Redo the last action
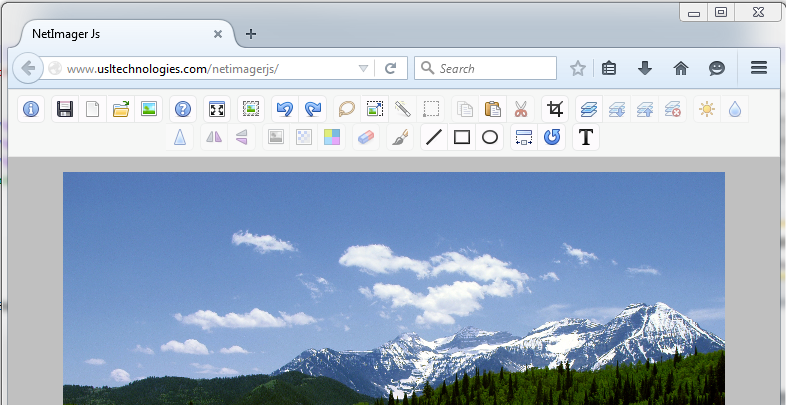786x405 pixels. coord(313,109)
